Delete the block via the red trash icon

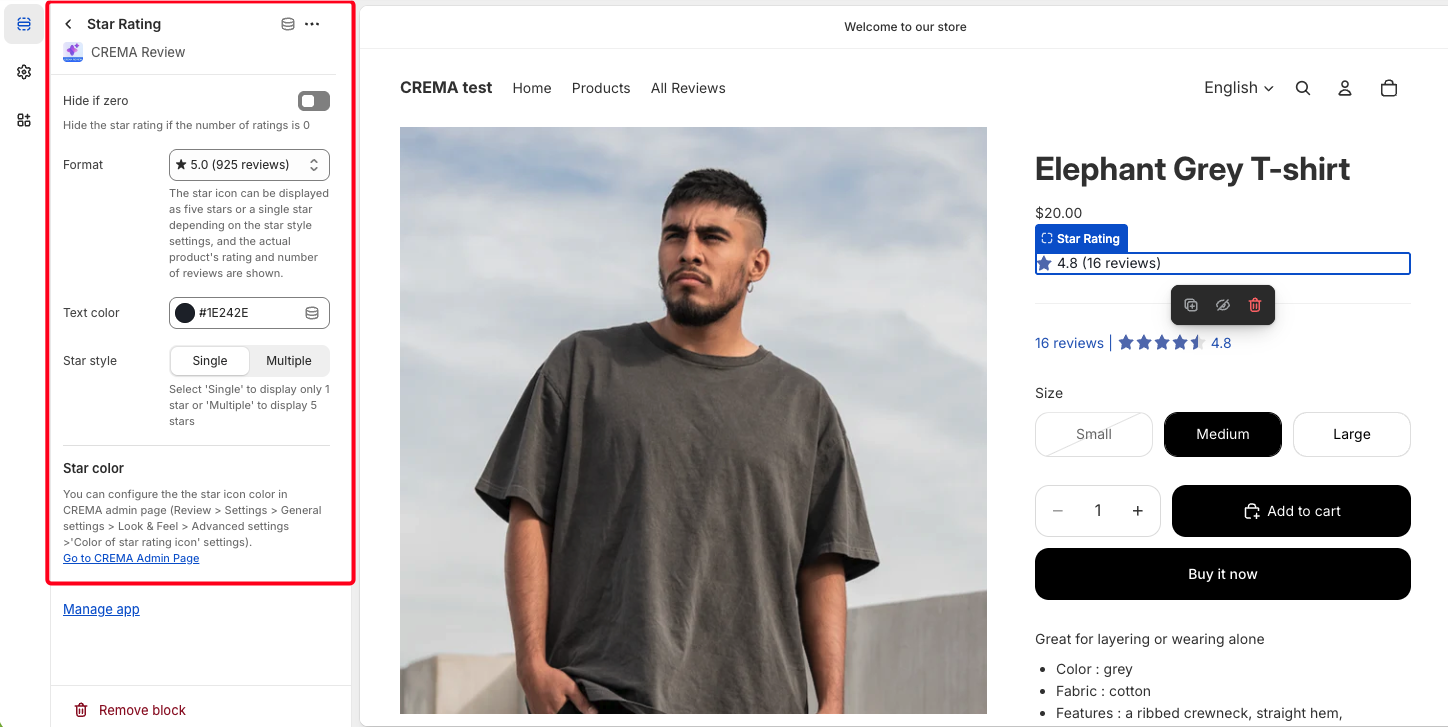click(x=1255, y=305)
